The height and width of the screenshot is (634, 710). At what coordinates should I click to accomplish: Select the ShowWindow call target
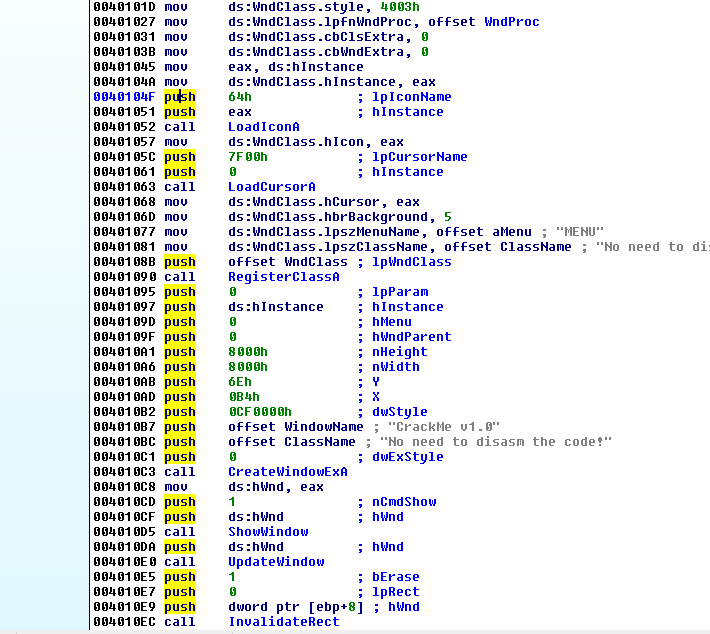coord(267,532)
